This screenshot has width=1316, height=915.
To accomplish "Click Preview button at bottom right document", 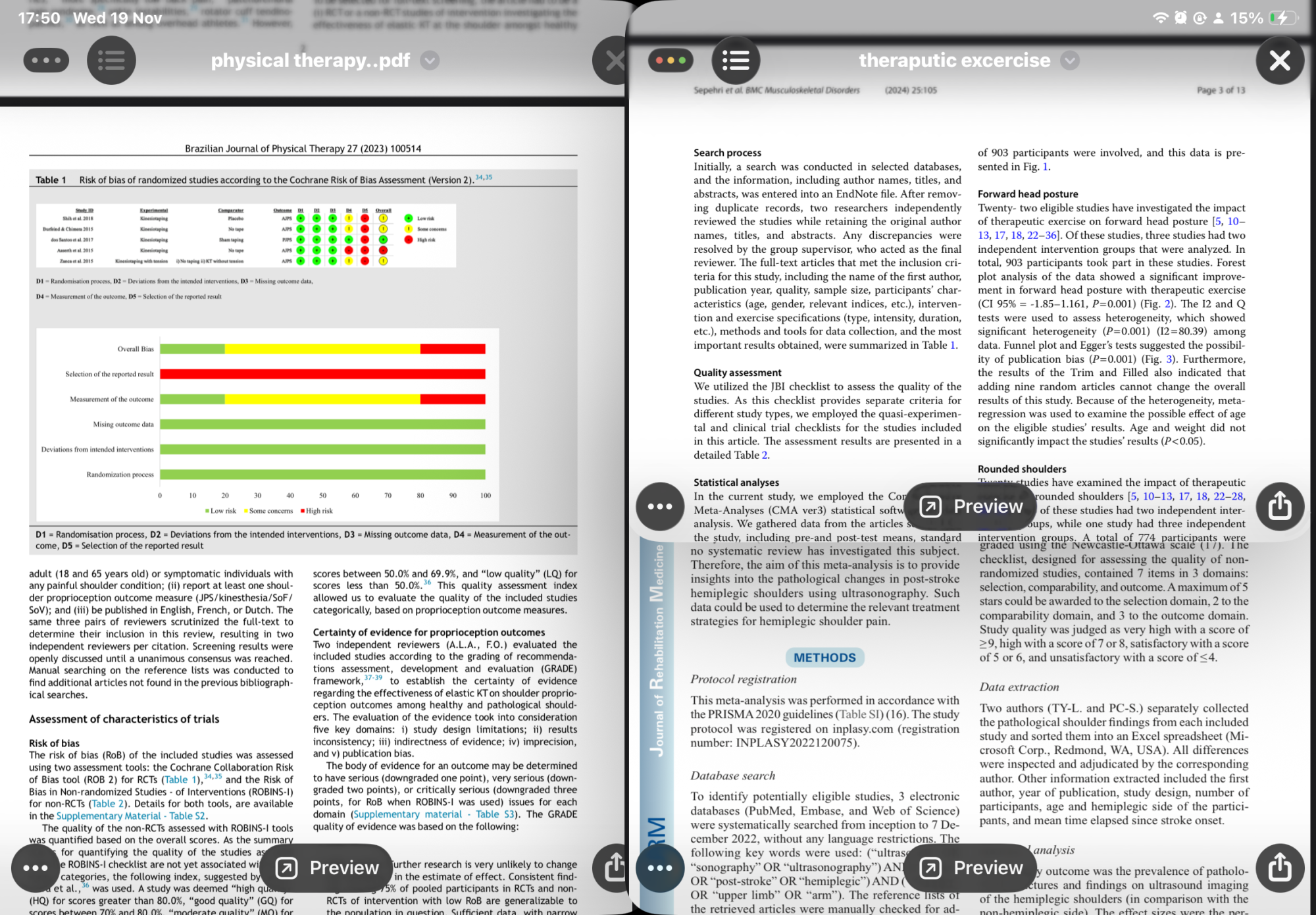I will [971, 868].
